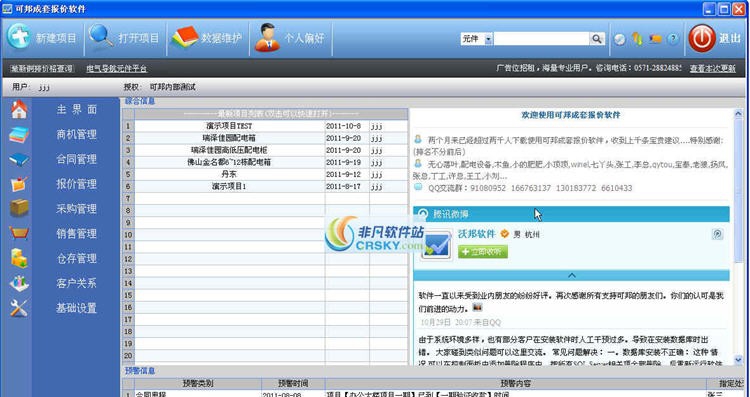The image size is (750, 397).
Task: Select 销售管理 in the sidebar
Action: click(x=77, y=234)
